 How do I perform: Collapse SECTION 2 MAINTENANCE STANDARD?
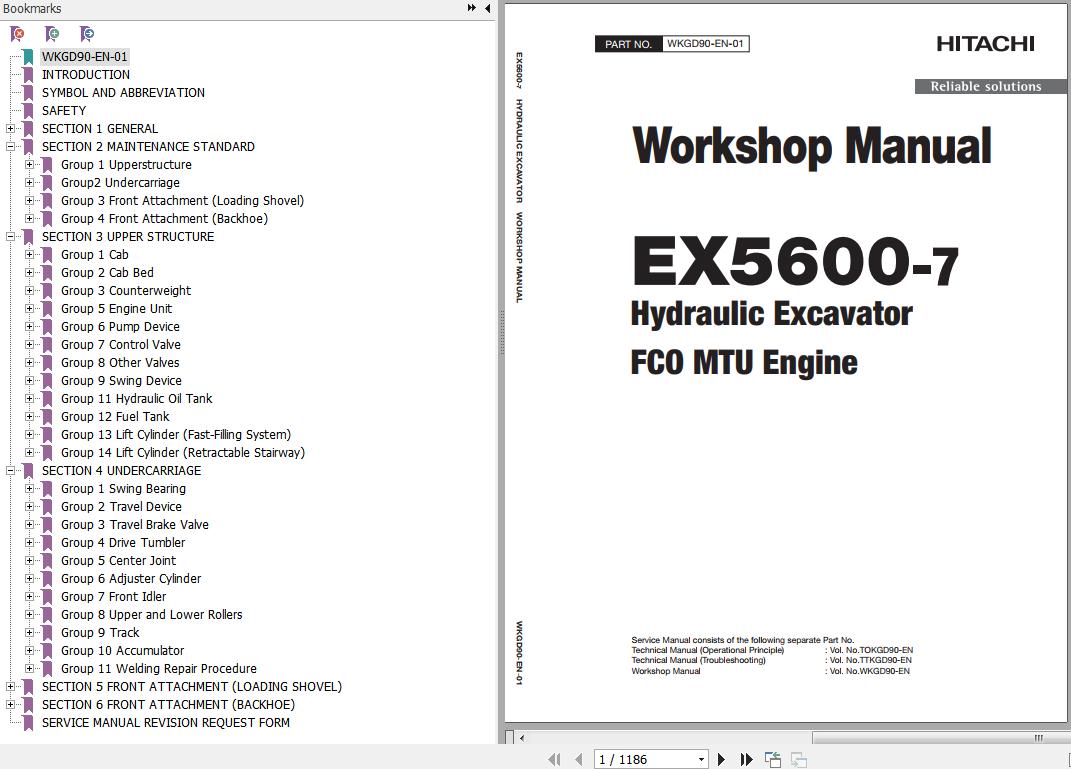pyautogui.click(x=10, y=146)
